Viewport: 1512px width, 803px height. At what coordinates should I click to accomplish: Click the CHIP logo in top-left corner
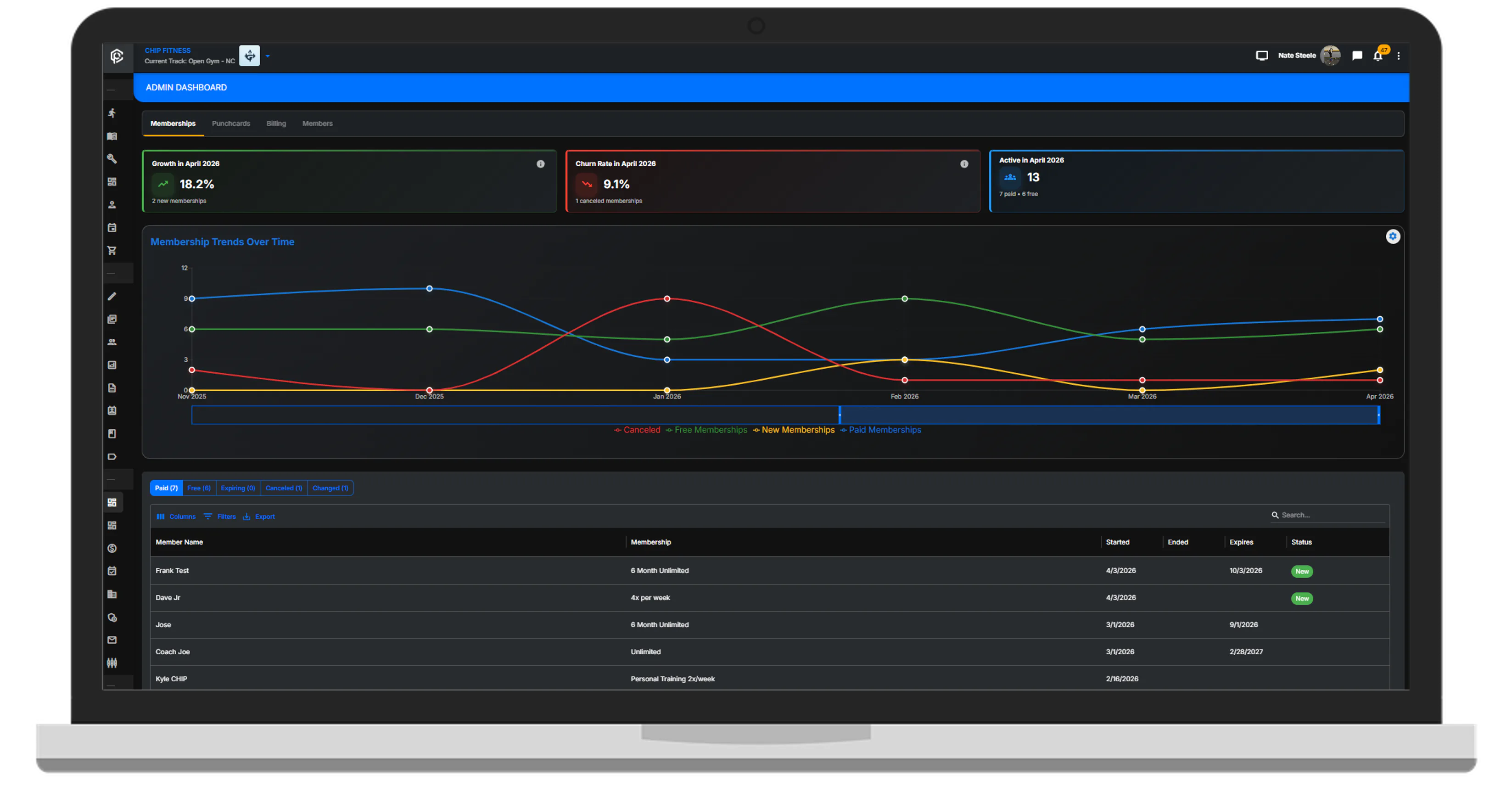[x=117, y=56]
